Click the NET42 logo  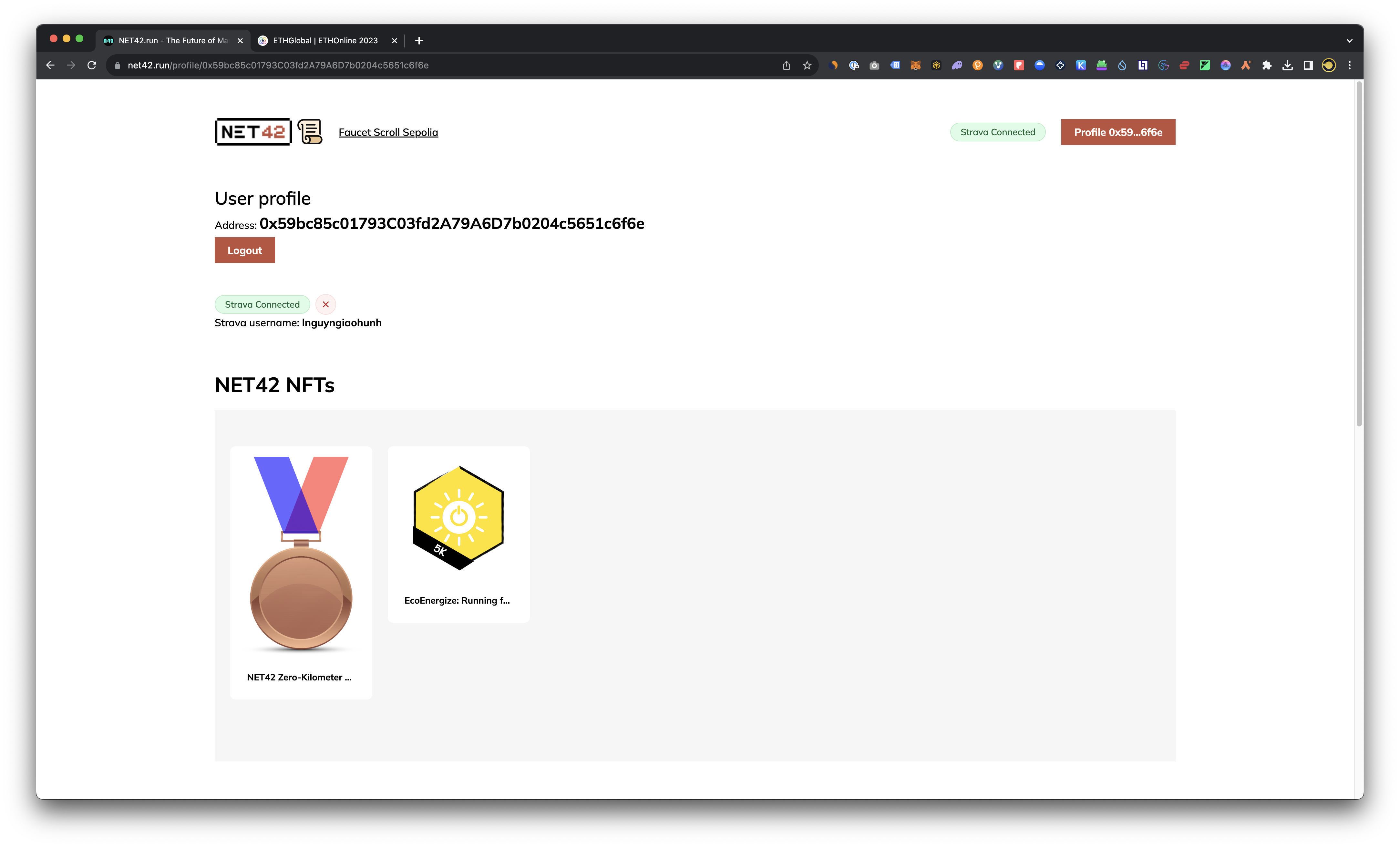(x=253, y=132)
